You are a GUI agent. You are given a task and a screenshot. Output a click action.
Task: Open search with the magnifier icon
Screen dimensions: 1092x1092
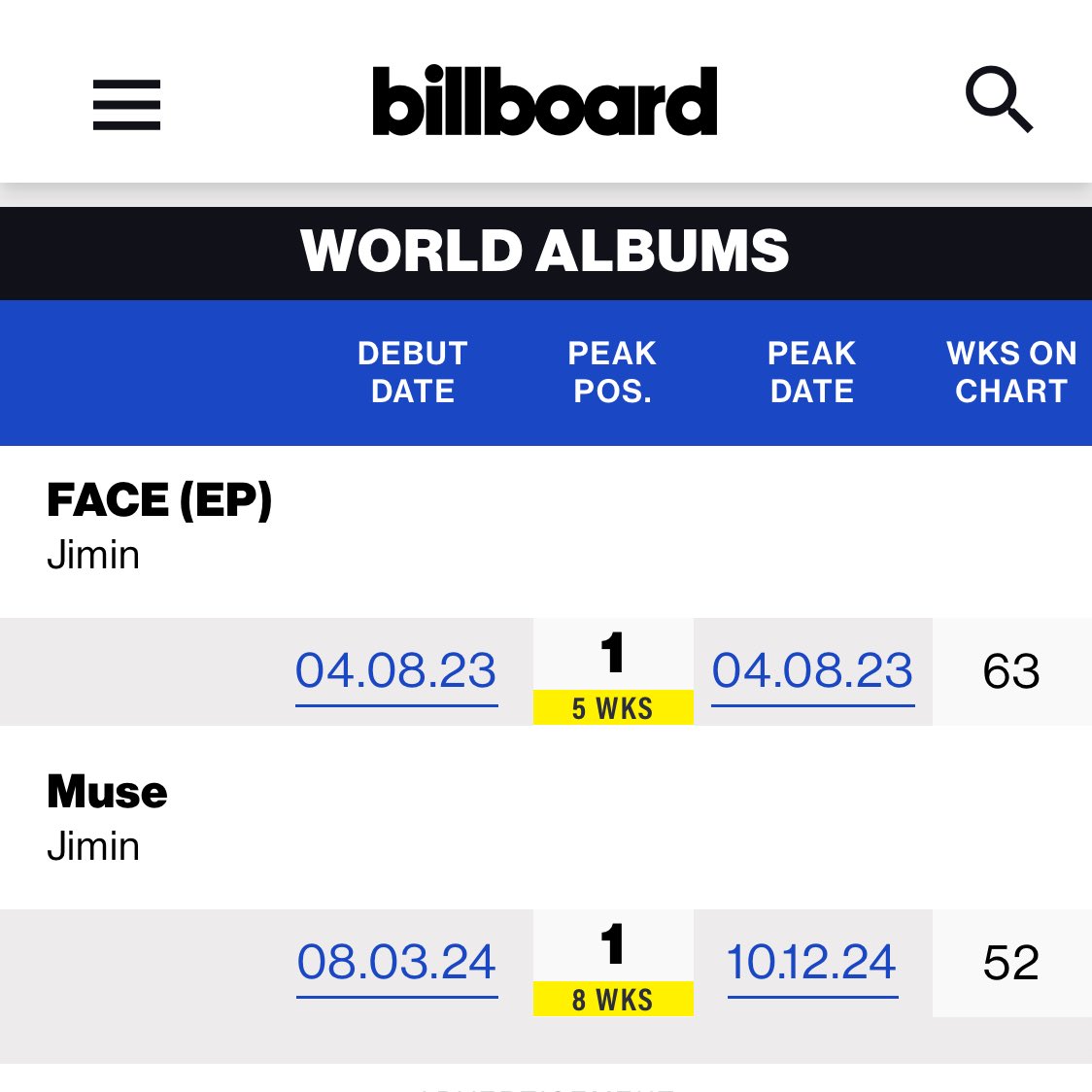click(x=999, y=99)
